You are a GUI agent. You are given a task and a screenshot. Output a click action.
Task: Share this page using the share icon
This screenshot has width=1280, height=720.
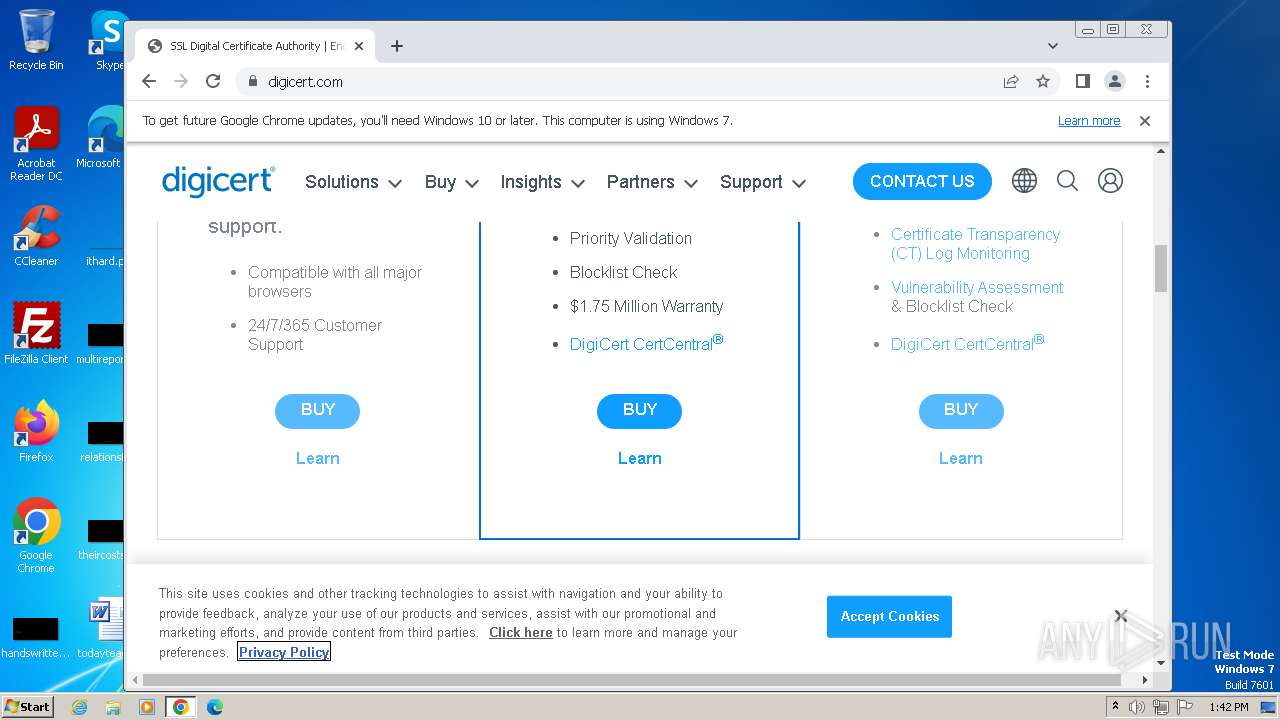pyautogui.click(x=1011, y=81)
